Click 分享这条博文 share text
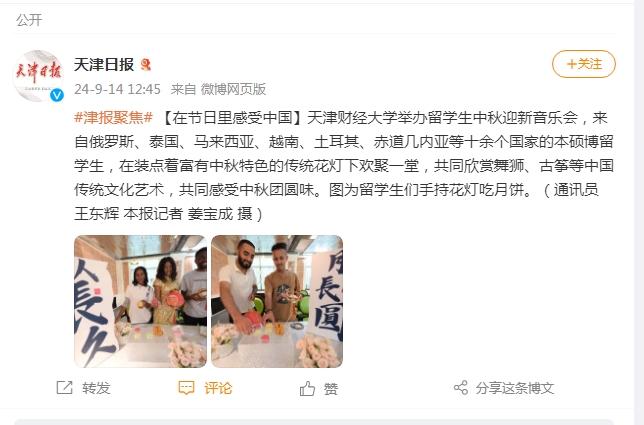The width and height of the screenshot is (644, 425). (x=515, y=388)
